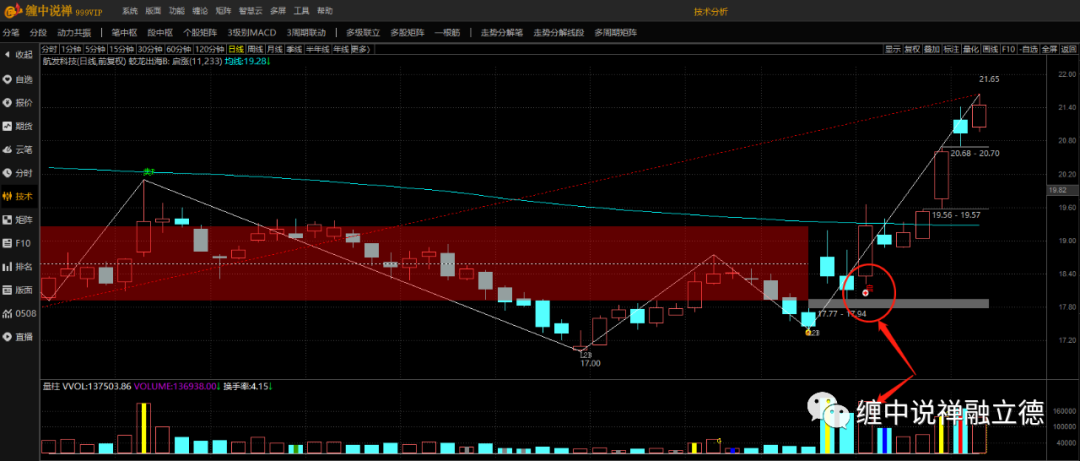Click the 返回 back button
This screenshot has height=461, width=1080.
coord(1068,49)
